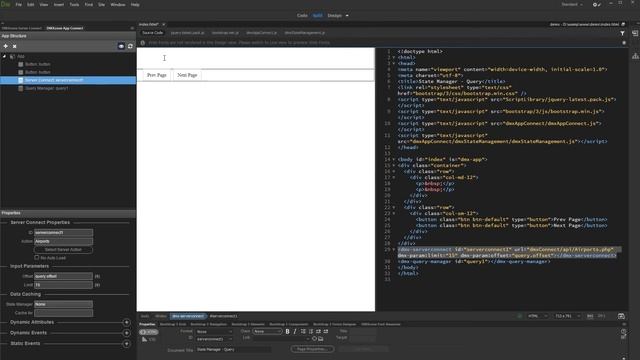Insert unordered list
Image resolution: width=640 pixels, height=360 pixels.
303,331
